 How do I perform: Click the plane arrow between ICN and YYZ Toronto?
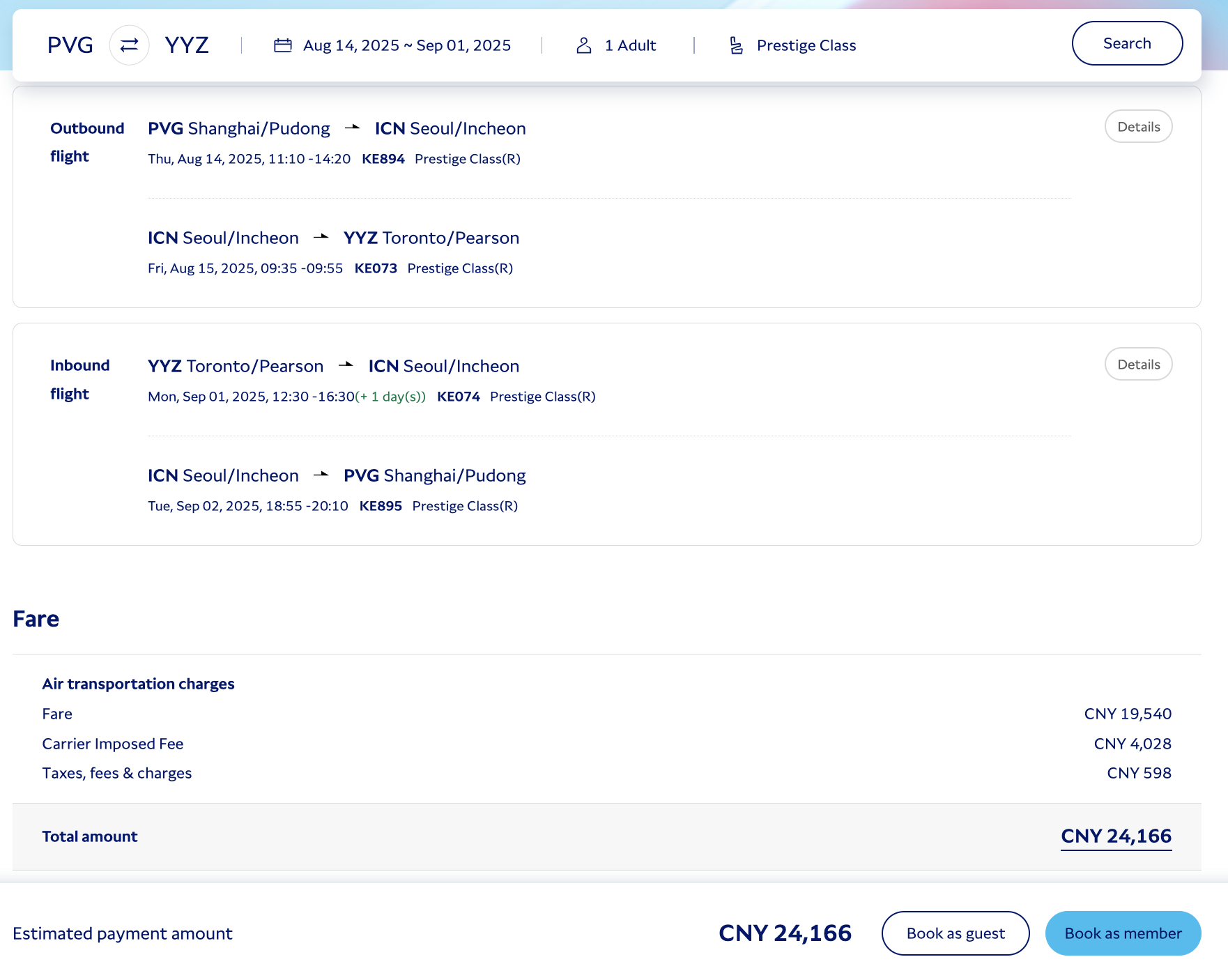click(x=321, y=237)
